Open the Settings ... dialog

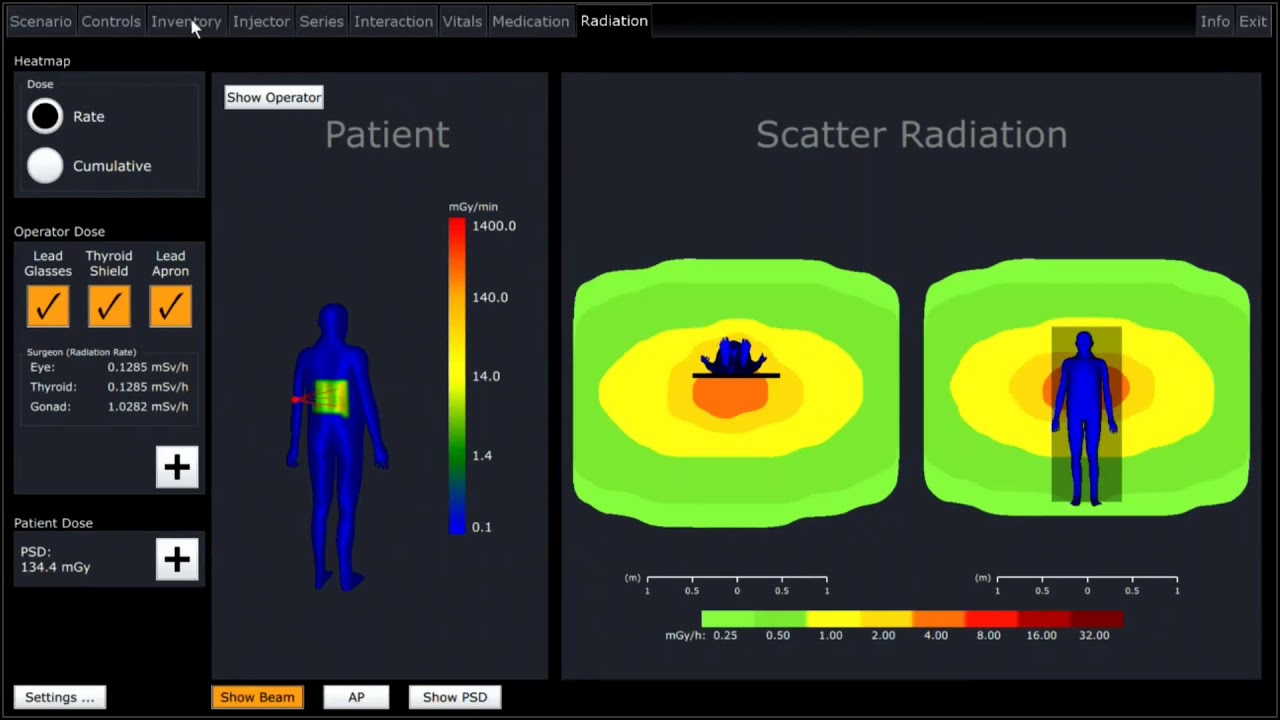(x=60, y=697)
